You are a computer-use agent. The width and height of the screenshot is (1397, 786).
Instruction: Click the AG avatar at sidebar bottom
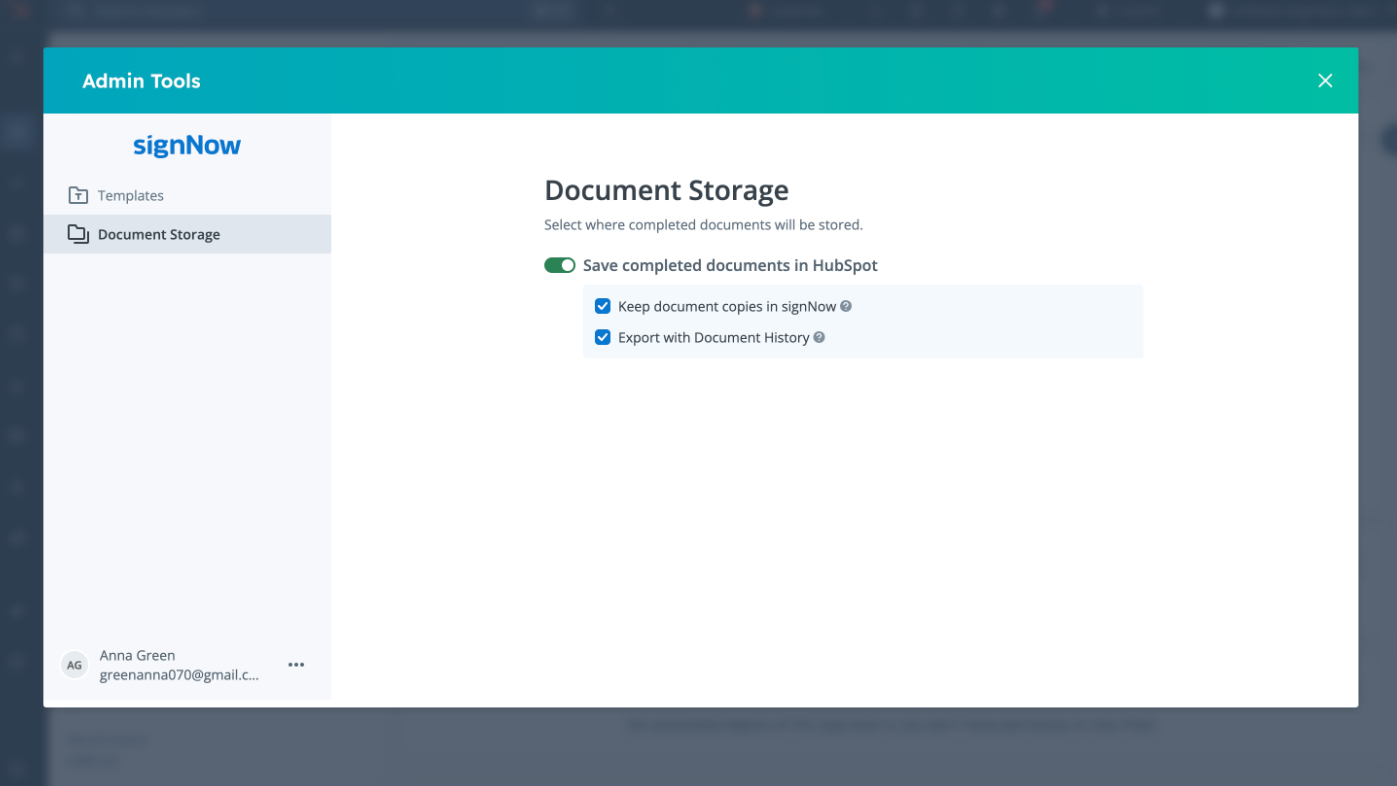tap(74, 664)
